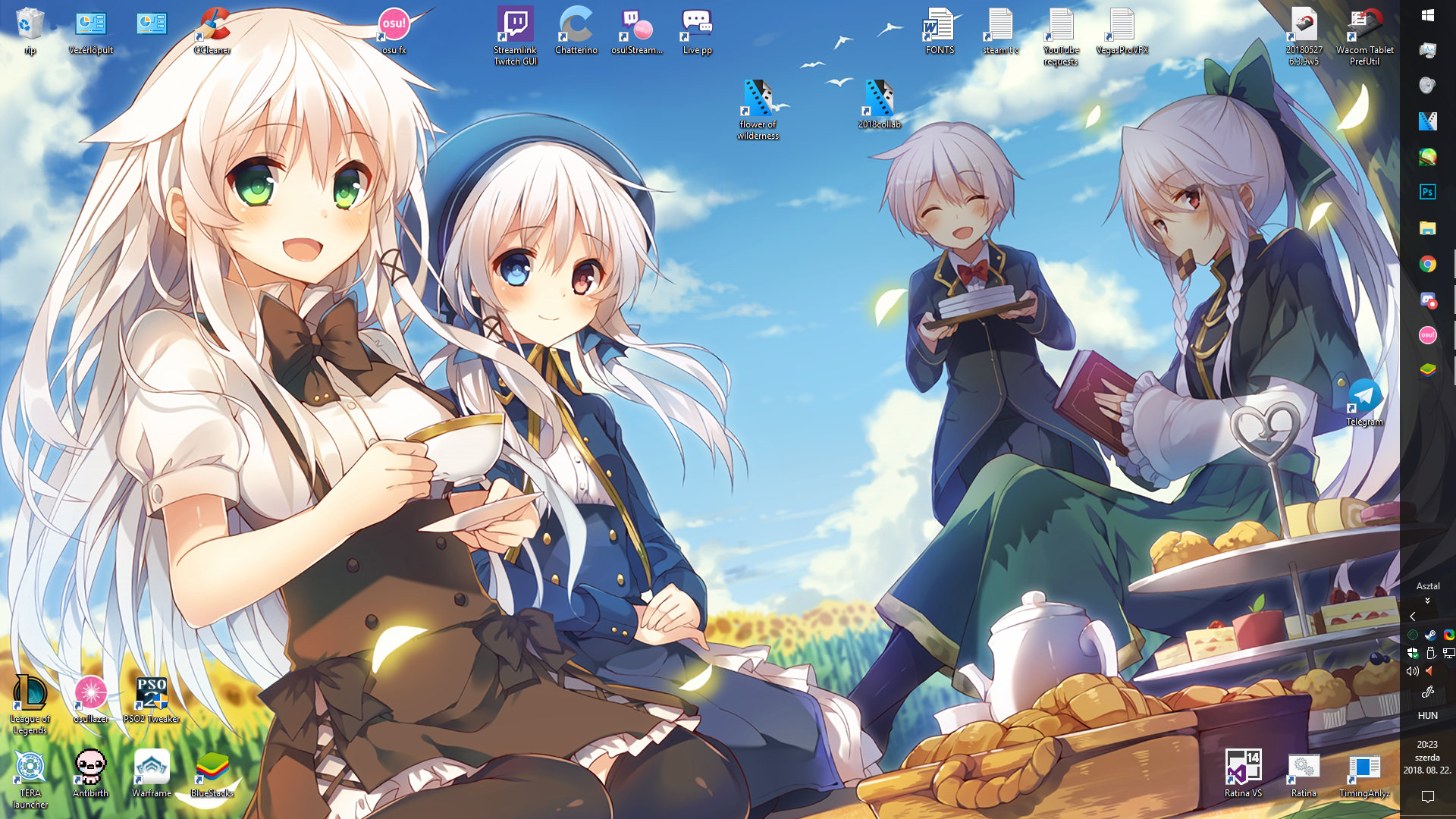Open the network connection tray icon
This screenshot has width=1456, height=819.
point(1448,653)
